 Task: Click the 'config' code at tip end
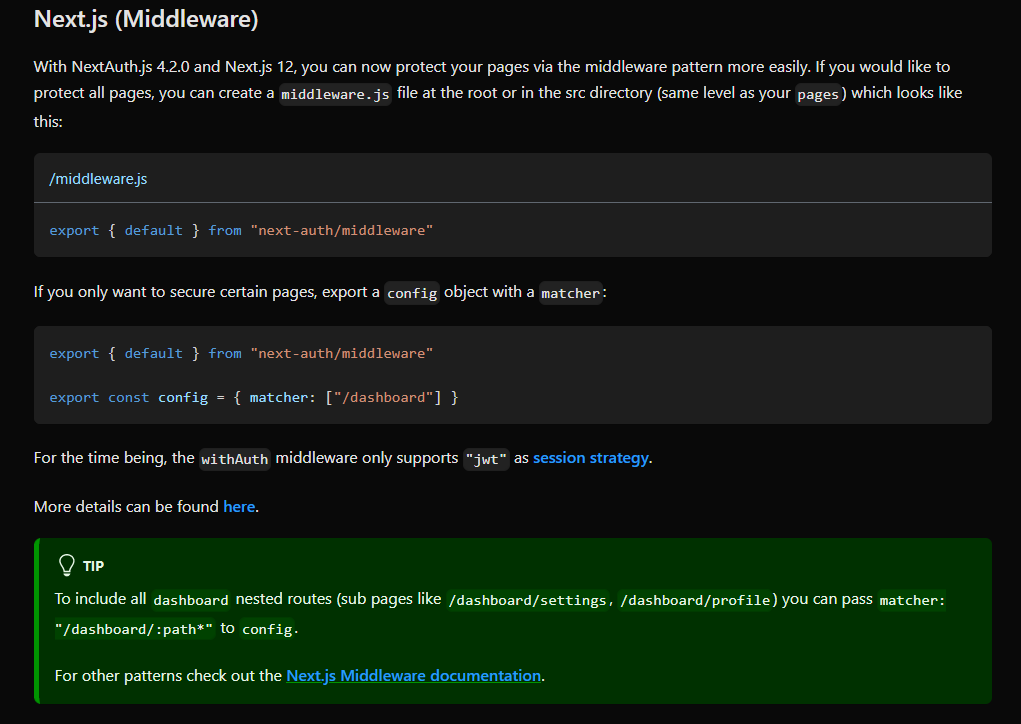pos(267,629)
